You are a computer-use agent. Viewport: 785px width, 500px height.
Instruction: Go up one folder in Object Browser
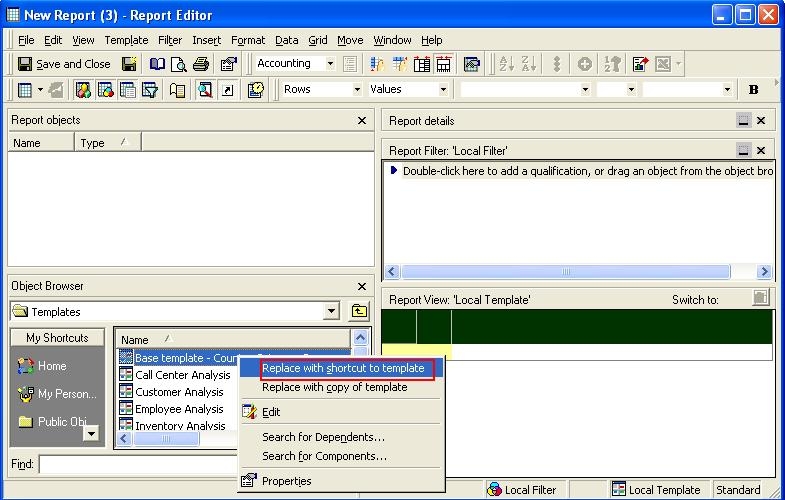point(359,312)
